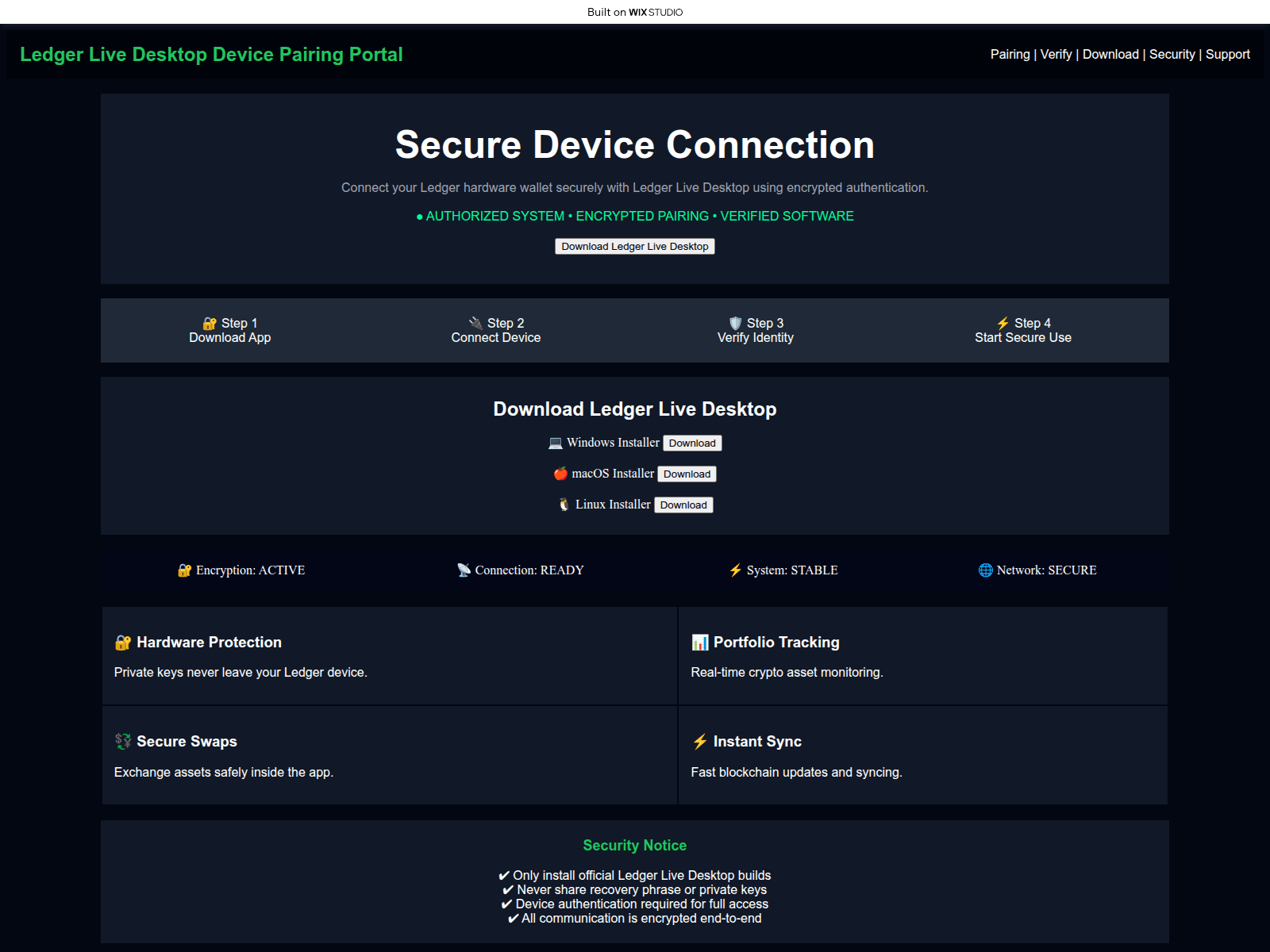Click the penguin icon beside Linux Installer

click(x=564, y=505)
